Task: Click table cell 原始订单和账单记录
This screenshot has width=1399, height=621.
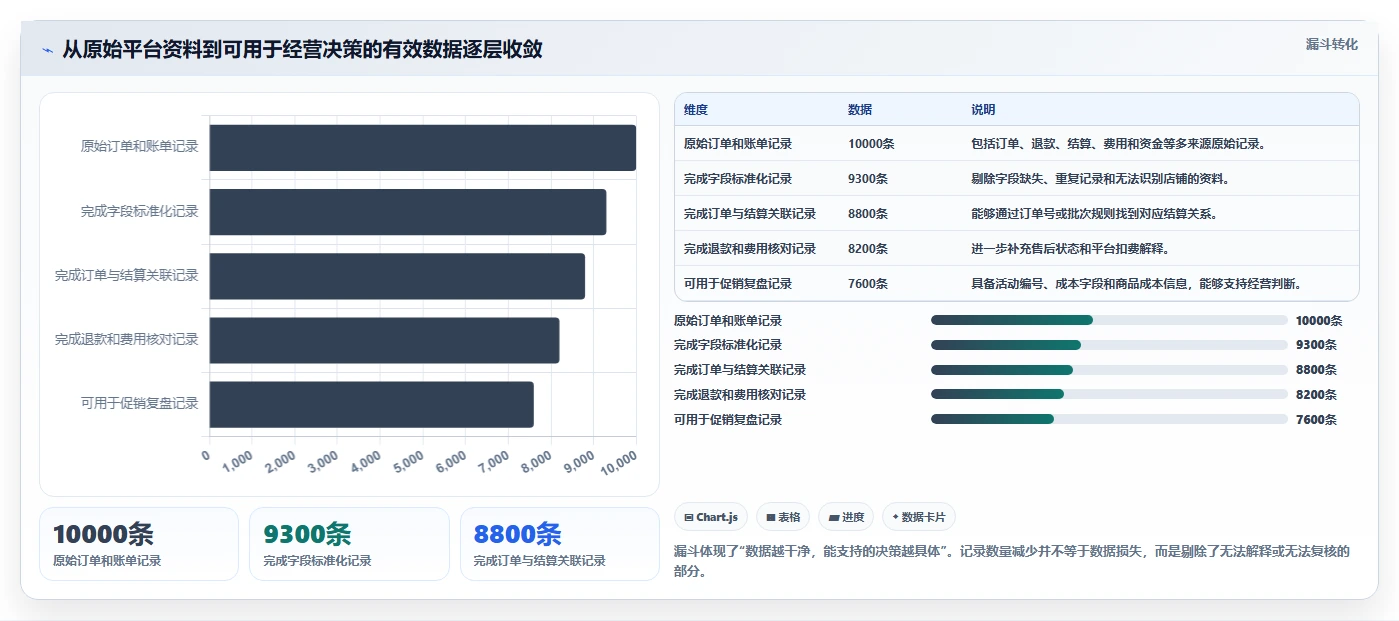Action: tap(738, 144)
